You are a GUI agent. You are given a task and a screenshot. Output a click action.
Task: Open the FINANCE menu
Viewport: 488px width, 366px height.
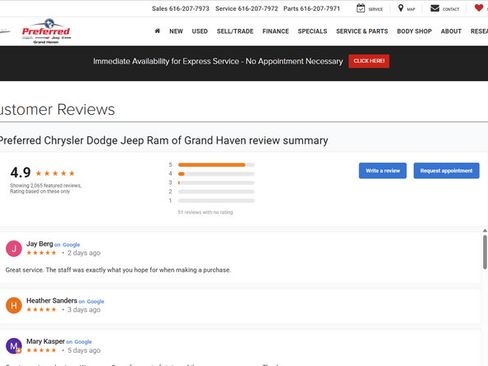(275, 31)
